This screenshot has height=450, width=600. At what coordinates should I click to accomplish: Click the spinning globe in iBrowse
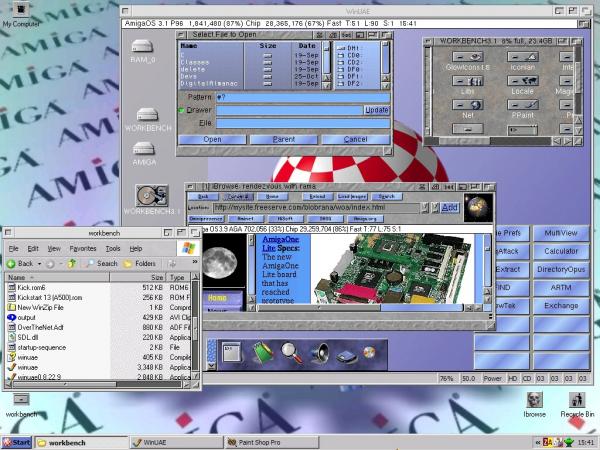478,208
